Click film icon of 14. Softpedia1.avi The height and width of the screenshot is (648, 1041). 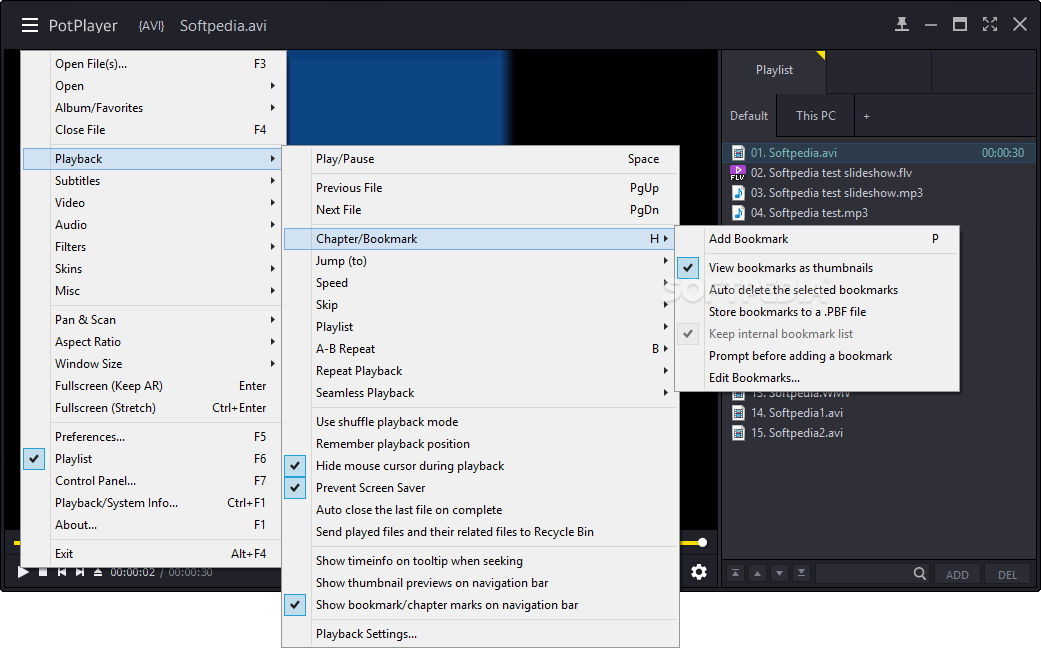pyautogui.click(x=738, y=413)
